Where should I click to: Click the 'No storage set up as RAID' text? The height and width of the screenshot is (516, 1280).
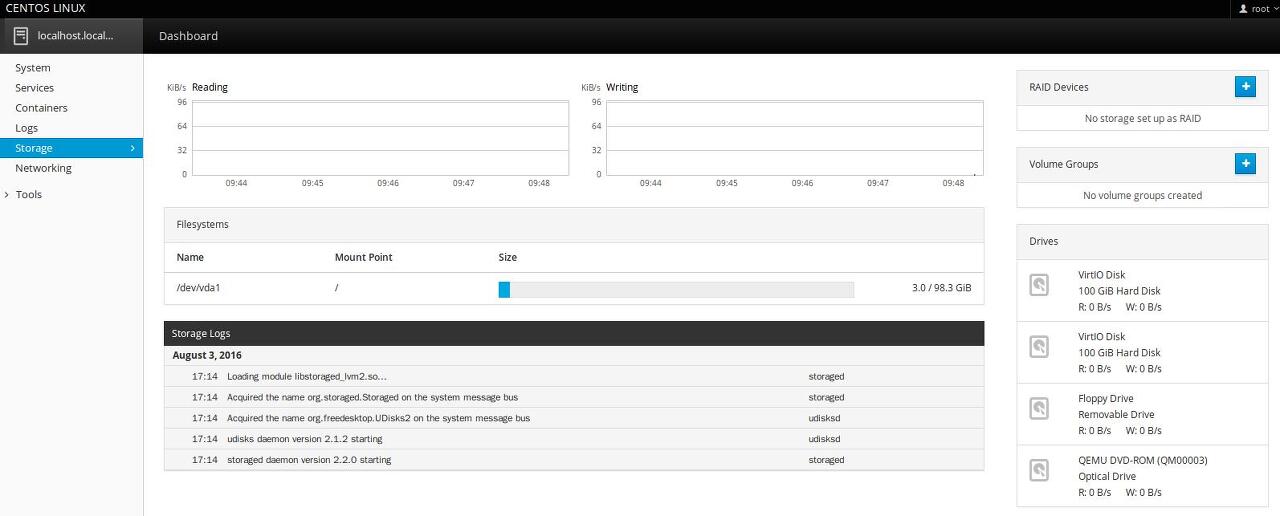click(x=1143, y=118)
